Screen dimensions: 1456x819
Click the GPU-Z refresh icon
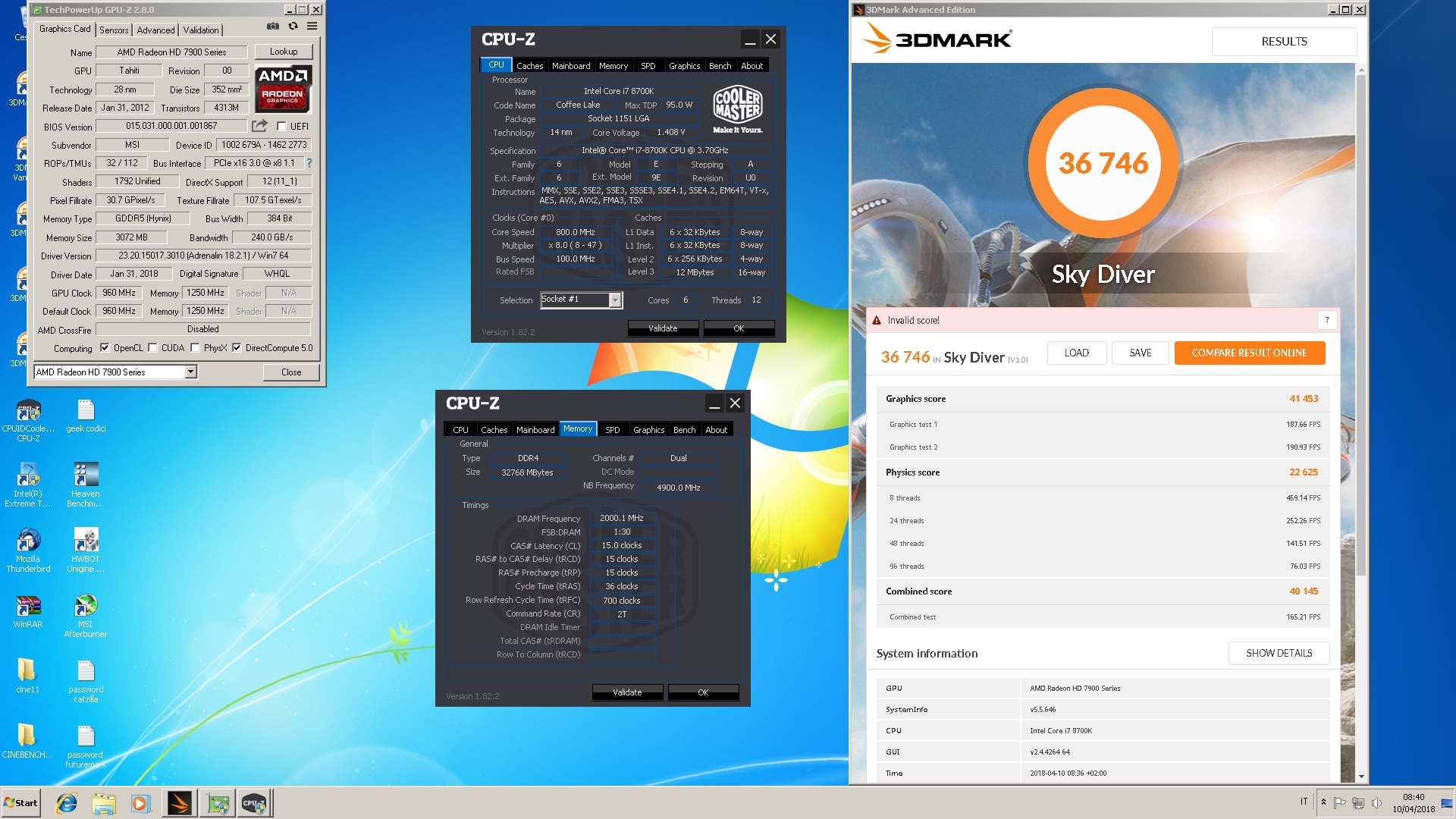293,27
